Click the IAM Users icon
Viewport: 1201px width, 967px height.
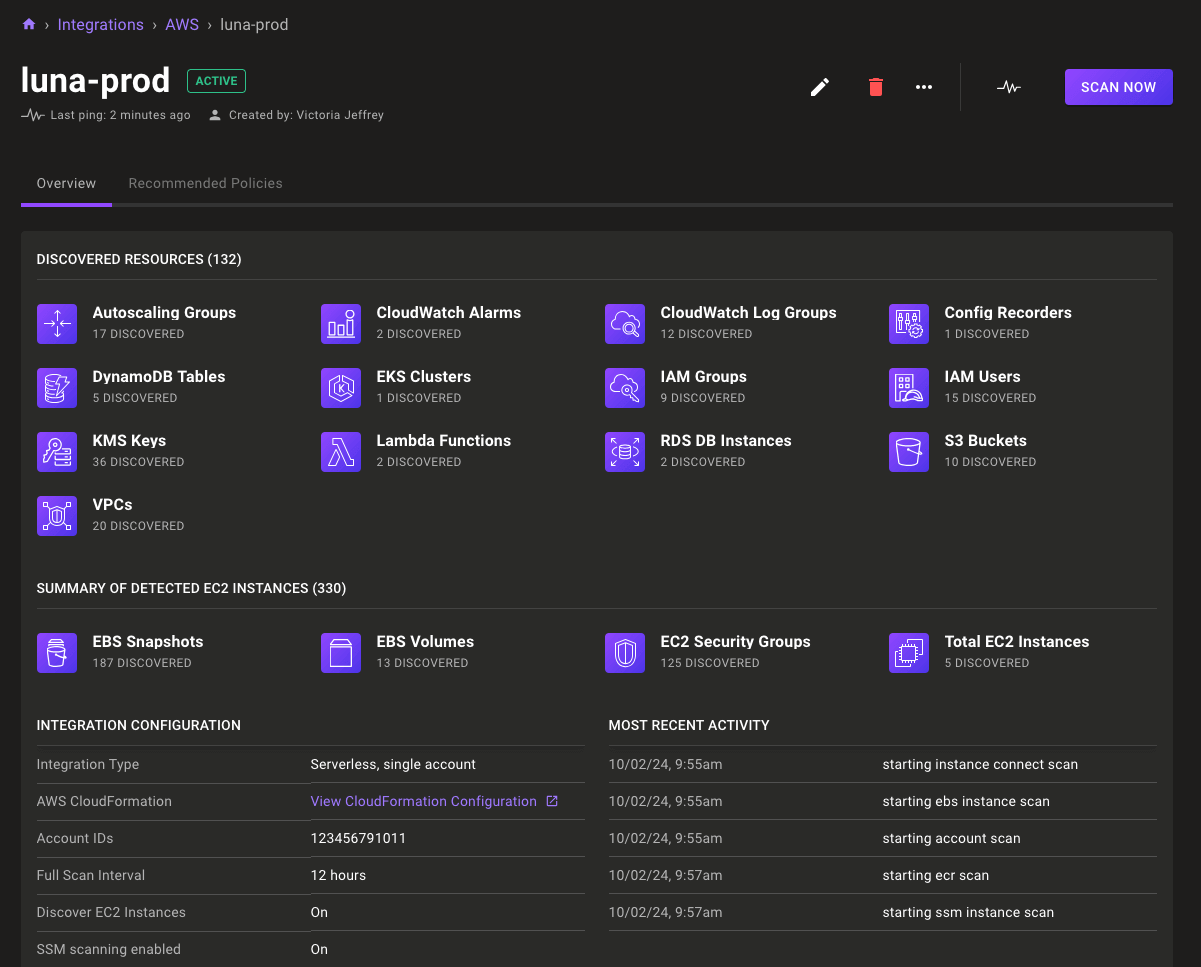909,387
